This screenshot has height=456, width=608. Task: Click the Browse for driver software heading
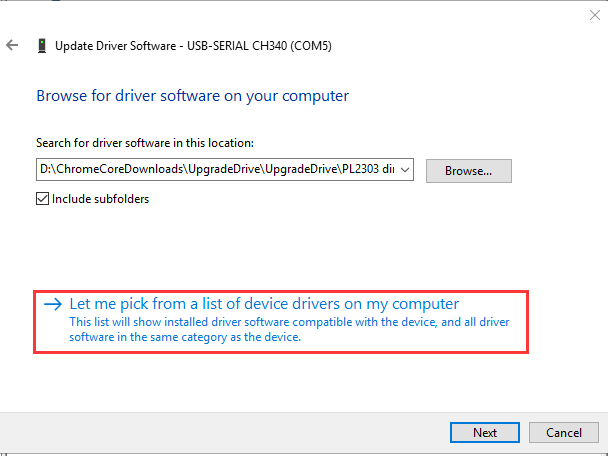pyautogui.click(x=192, y=96)
